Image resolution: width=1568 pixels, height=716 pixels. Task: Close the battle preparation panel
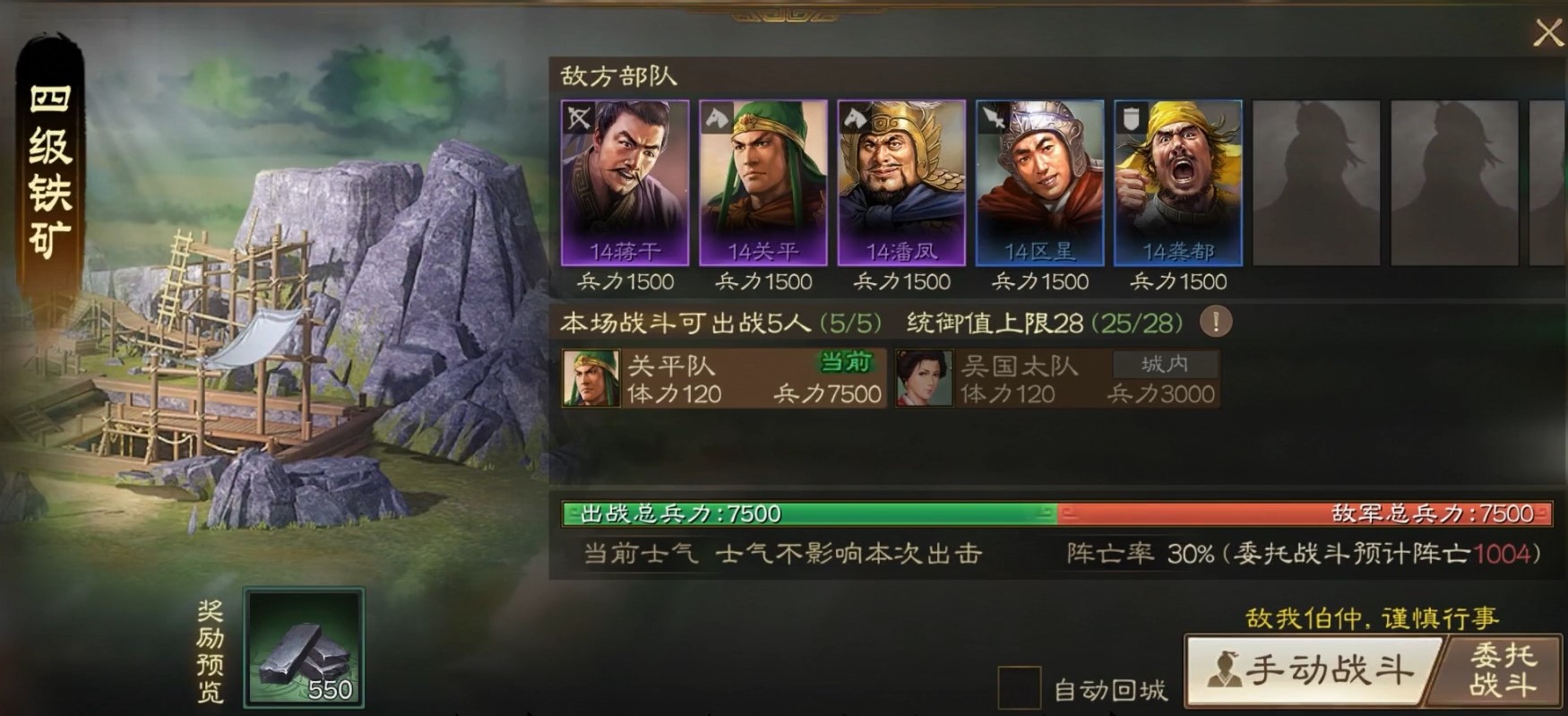click(x=1547, y=33)
